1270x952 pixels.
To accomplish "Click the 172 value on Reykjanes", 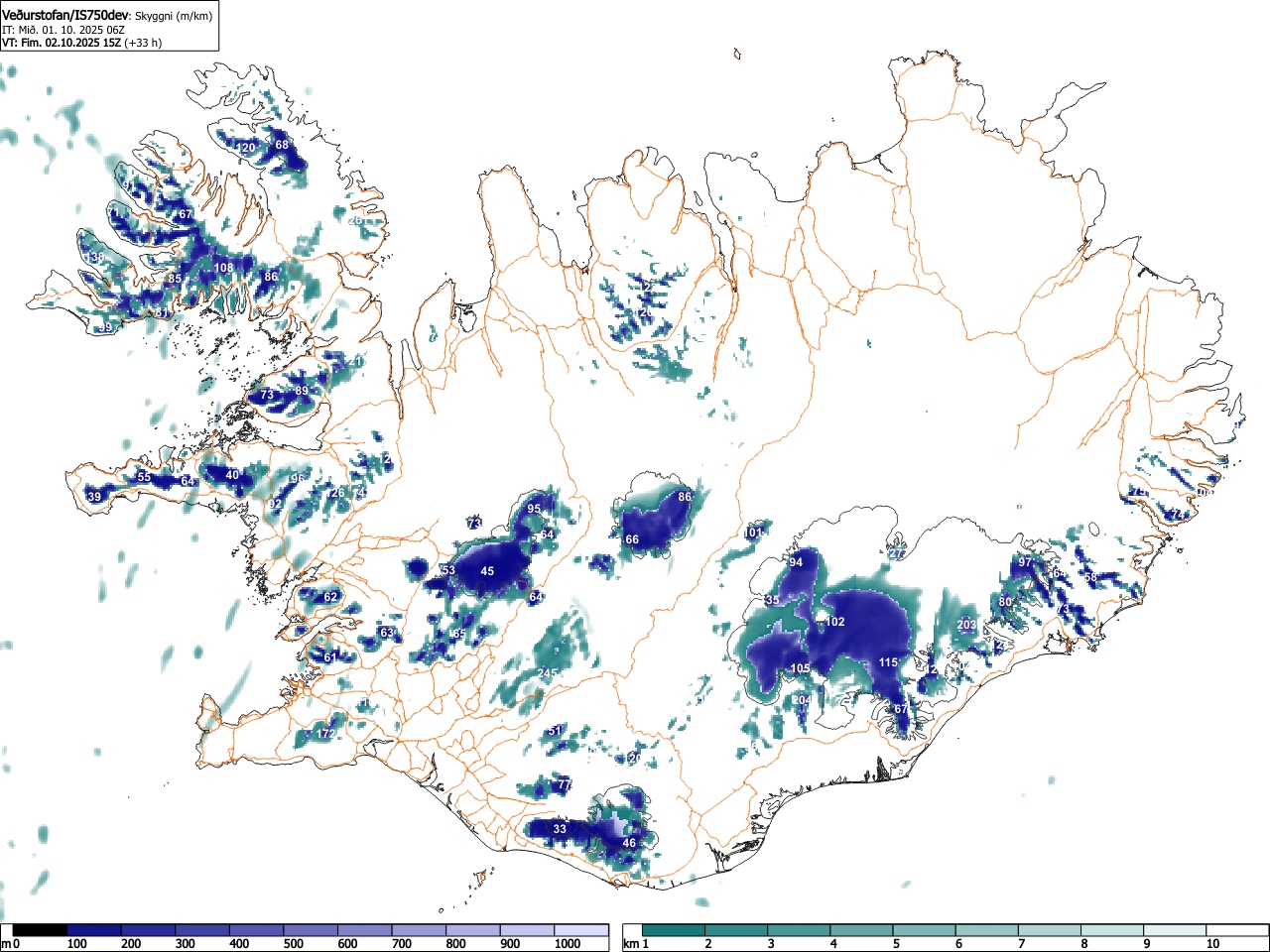I will point(325,734).
